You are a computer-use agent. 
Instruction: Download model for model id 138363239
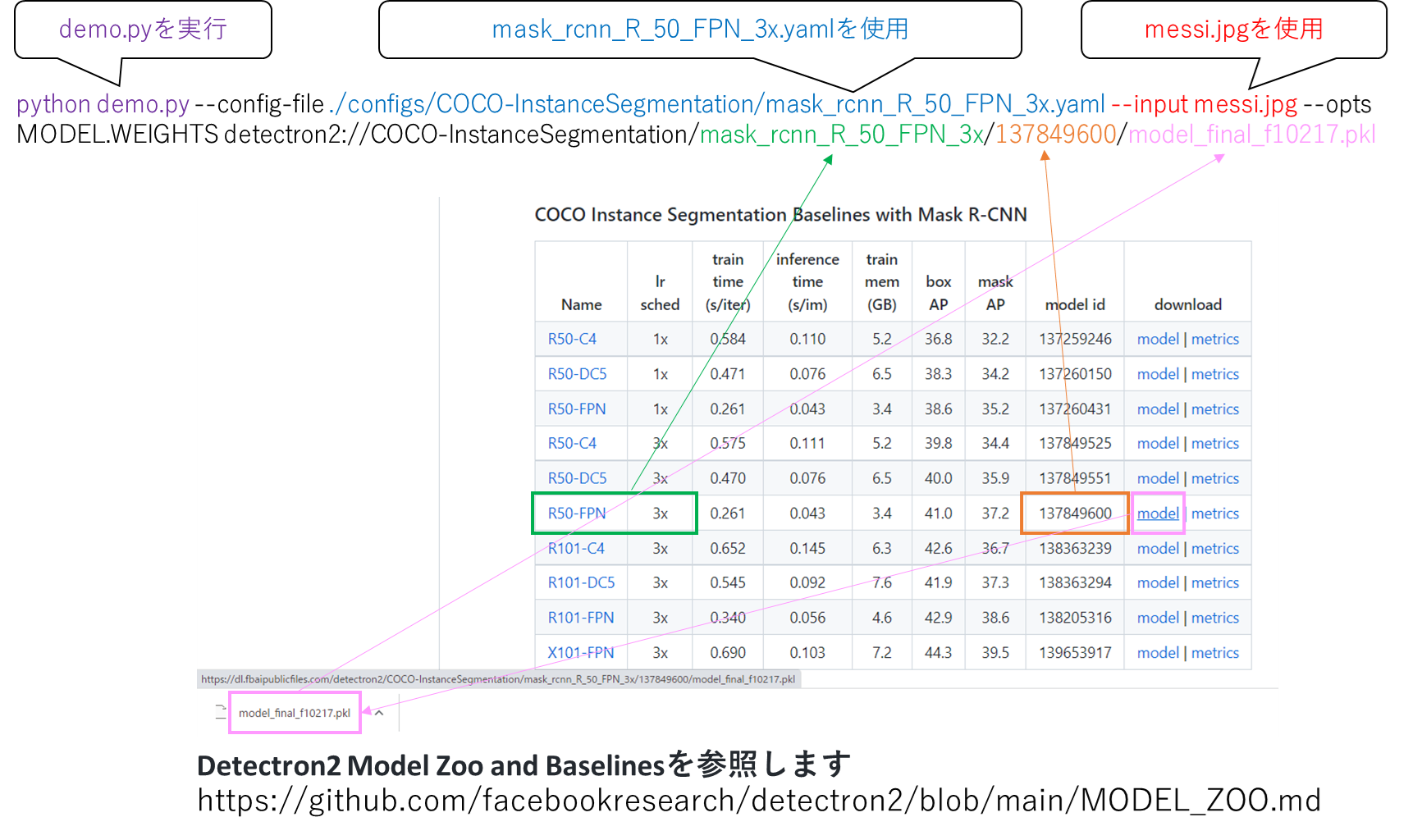coord(1157,548)
